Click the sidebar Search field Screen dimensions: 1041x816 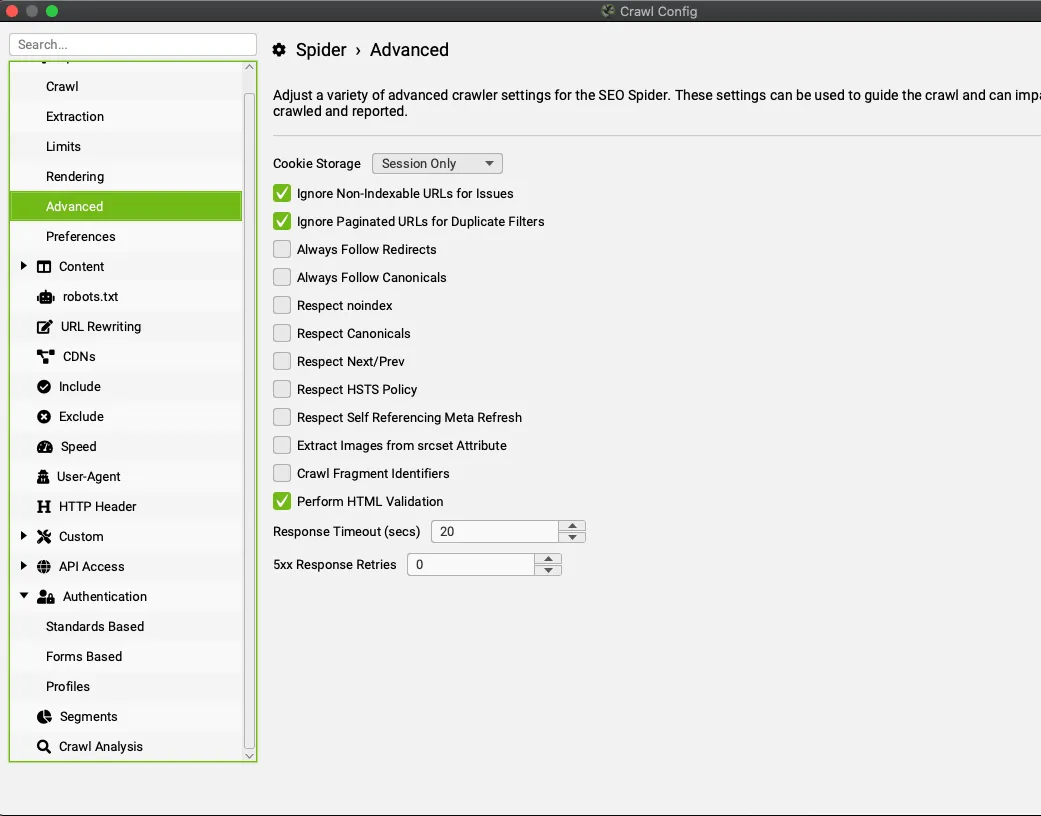pos(133,45)
